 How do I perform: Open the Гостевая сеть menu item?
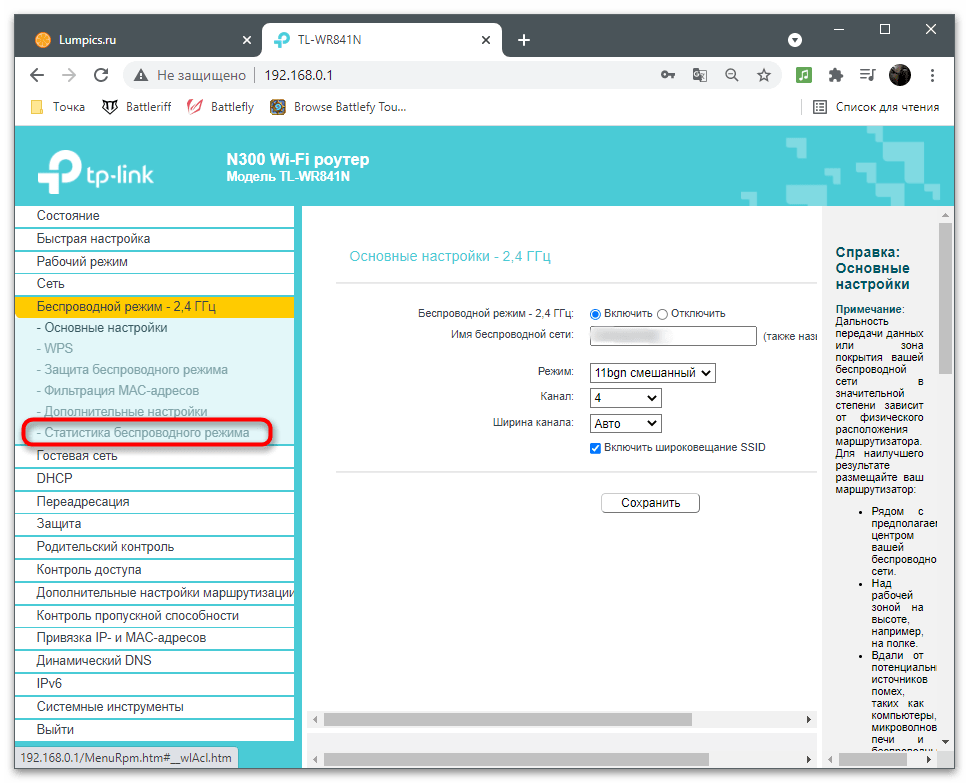(154, 456)
